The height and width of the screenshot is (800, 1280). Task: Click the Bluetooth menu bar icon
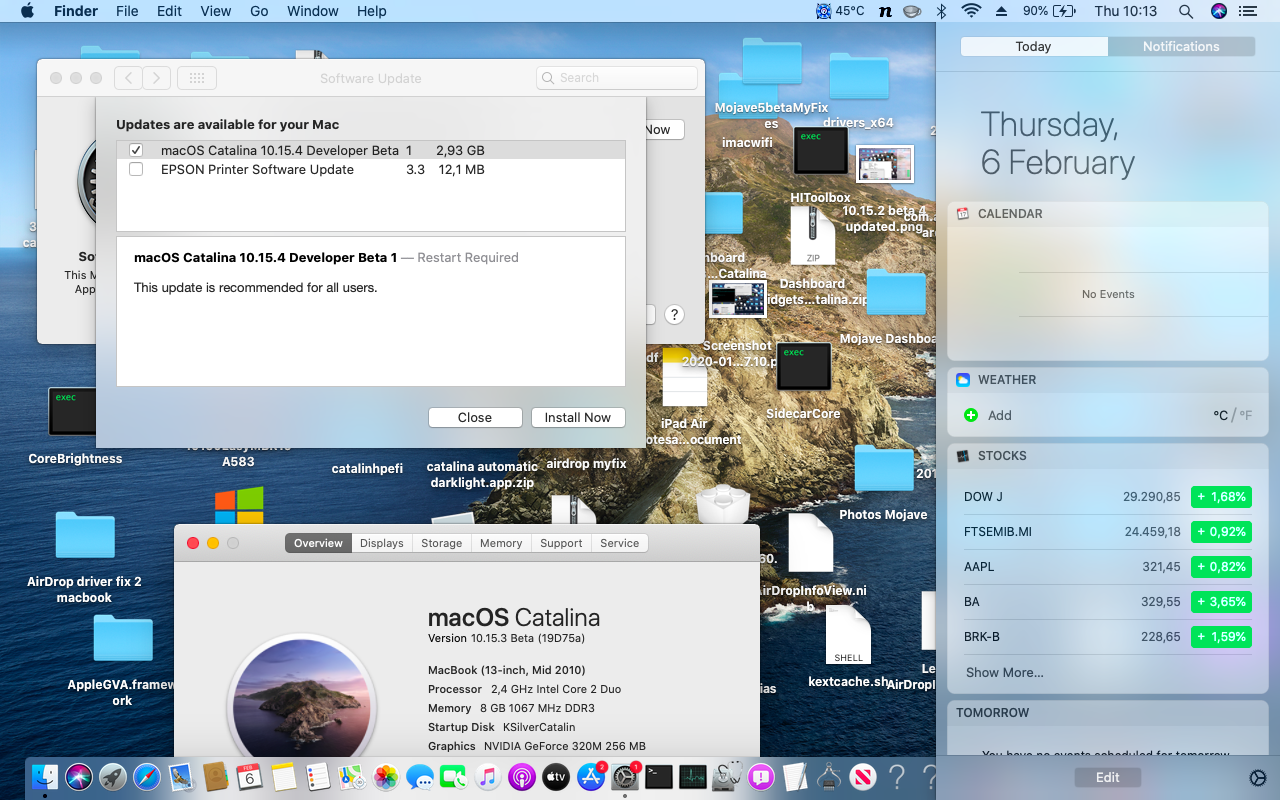pyautogui.click(x=941, y=11)
